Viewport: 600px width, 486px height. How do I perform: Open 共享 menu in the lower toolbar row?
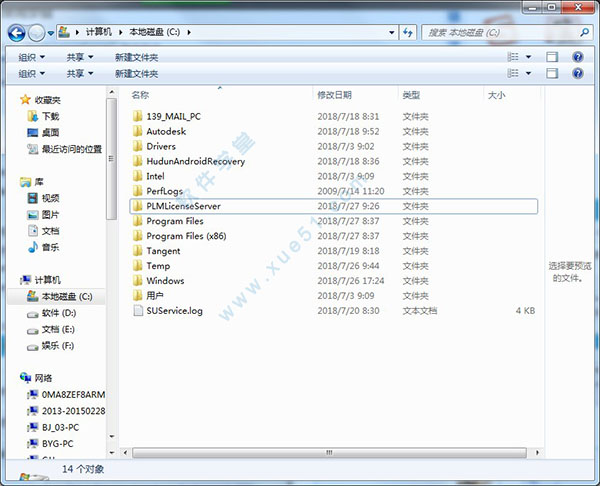(80, 73)
